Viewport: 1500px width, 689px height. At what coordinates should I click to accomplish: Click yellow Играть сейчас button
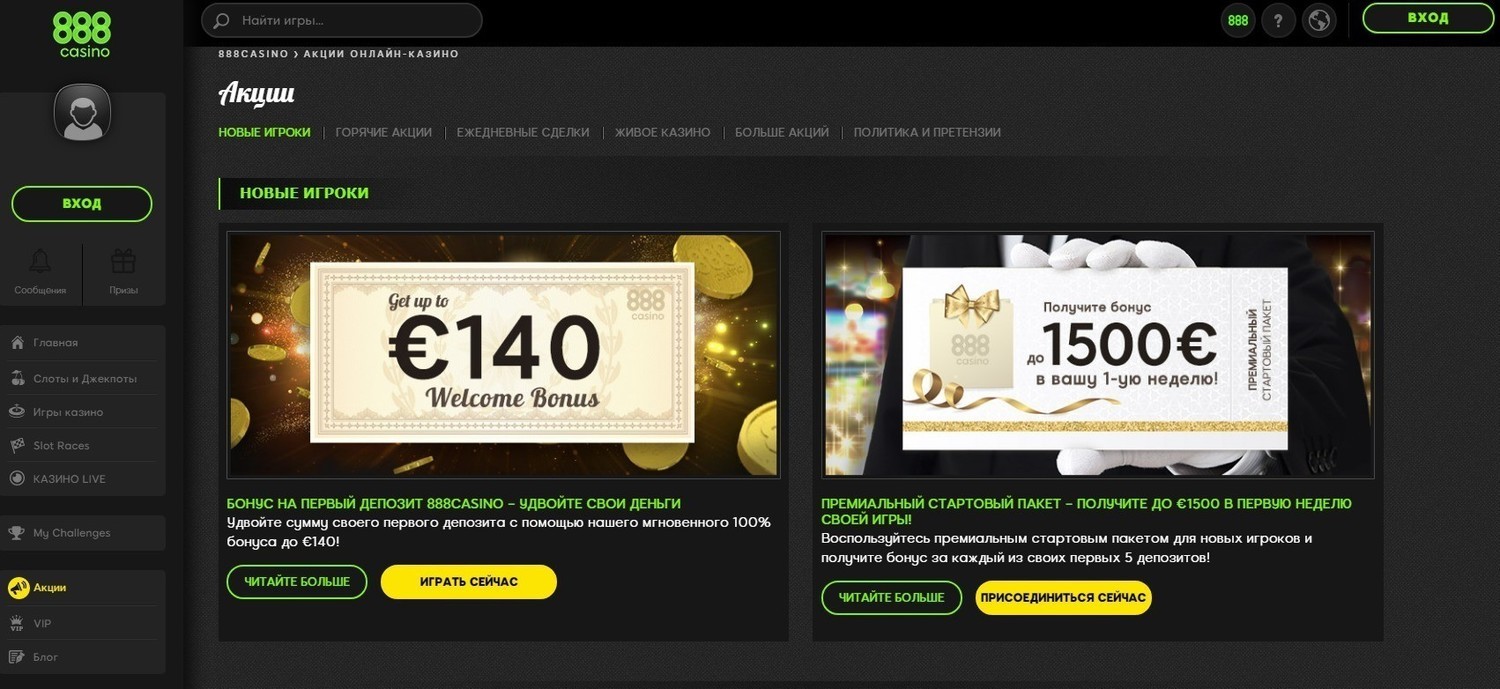click(468, 582)
